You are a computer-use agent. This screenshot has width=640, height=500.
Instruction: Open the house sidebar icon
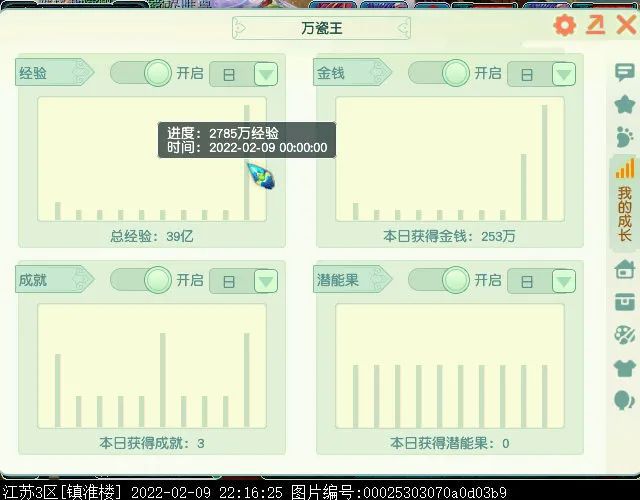624,269
